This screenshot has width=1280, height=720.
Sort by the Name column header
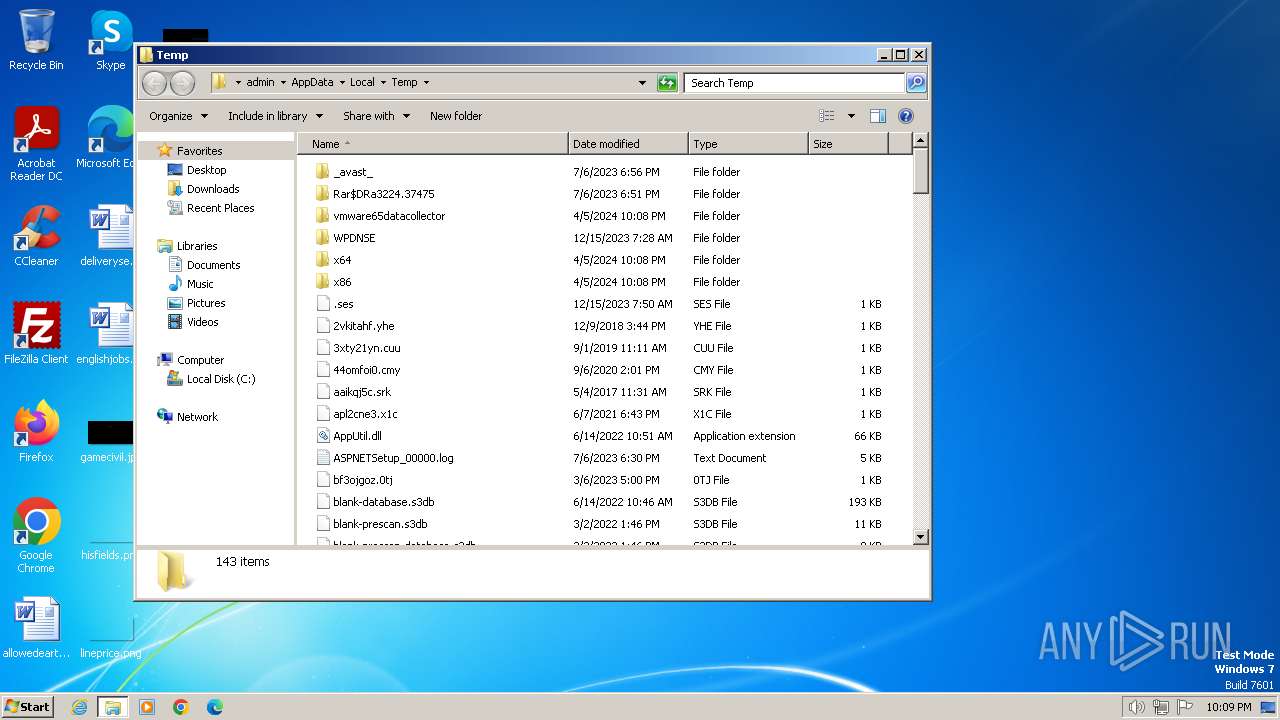click(x=432, y=144)
